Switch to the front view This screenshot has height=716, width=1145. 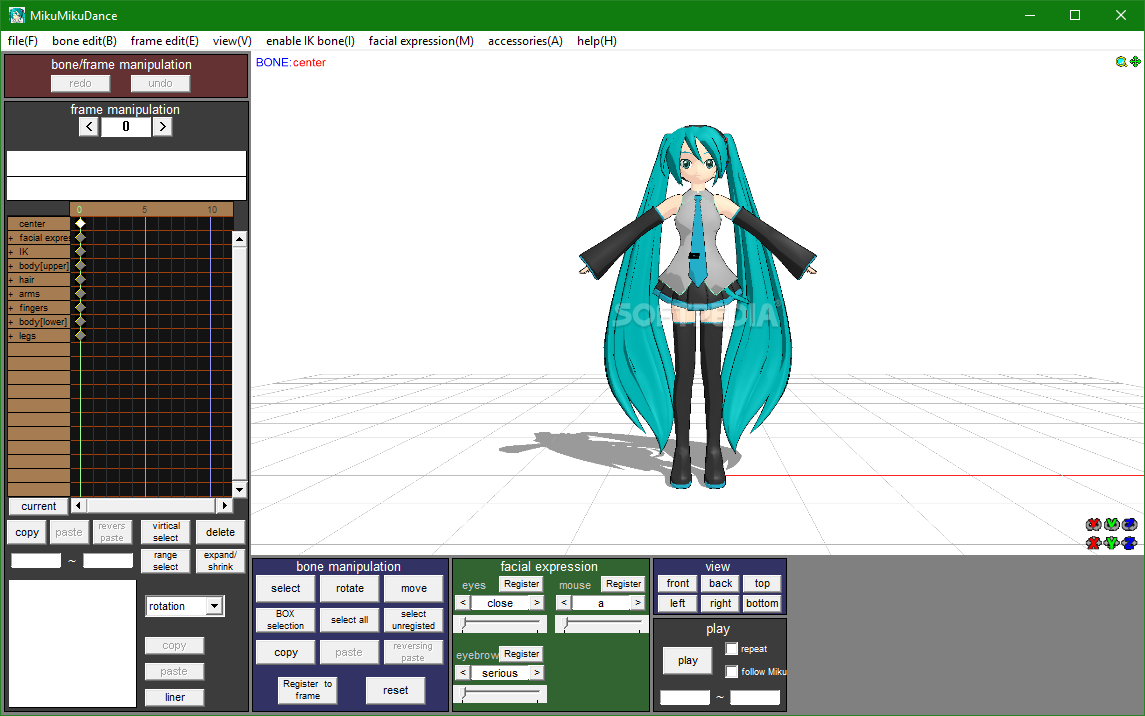tap(678, 583)
